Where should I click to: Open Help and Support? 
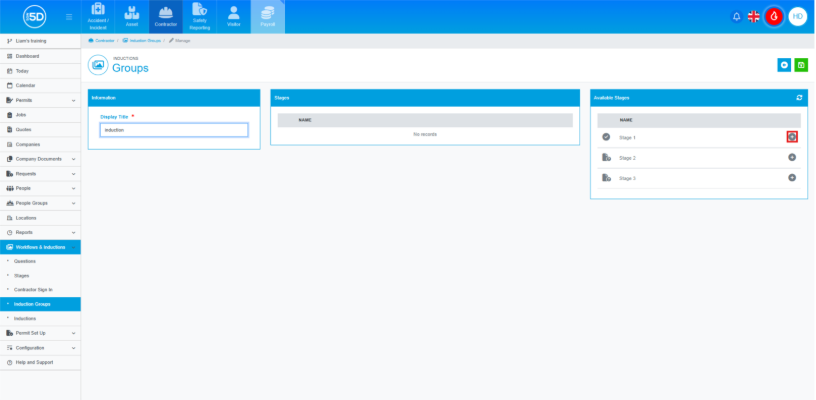(40, 362)
